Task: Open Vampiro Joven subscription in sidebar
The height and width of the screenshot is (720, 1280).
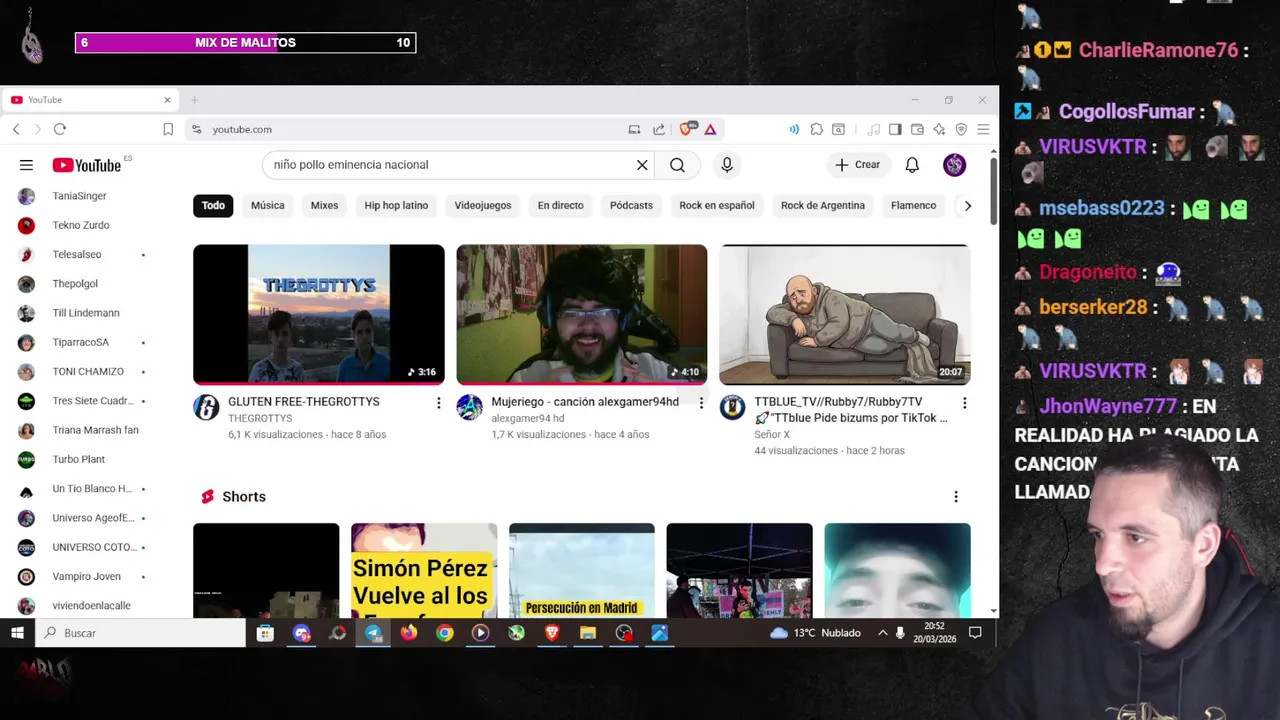Action: tap(84, 576)
